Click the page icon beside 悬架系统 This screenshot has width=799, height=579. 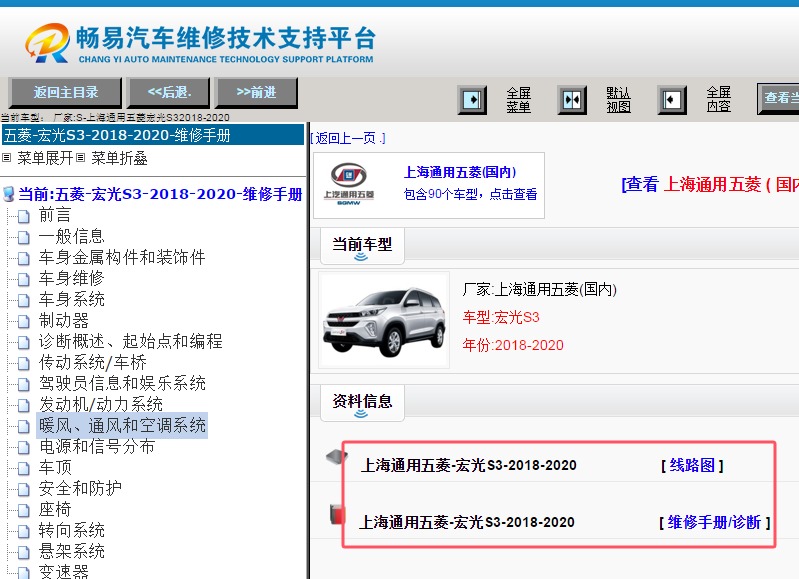(x=23, y=552)
